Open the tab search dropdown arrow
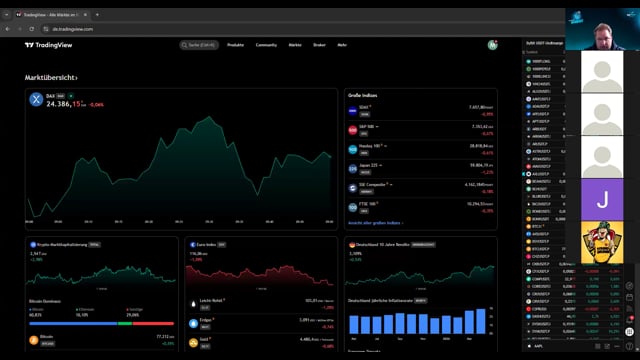 (7, 15)
